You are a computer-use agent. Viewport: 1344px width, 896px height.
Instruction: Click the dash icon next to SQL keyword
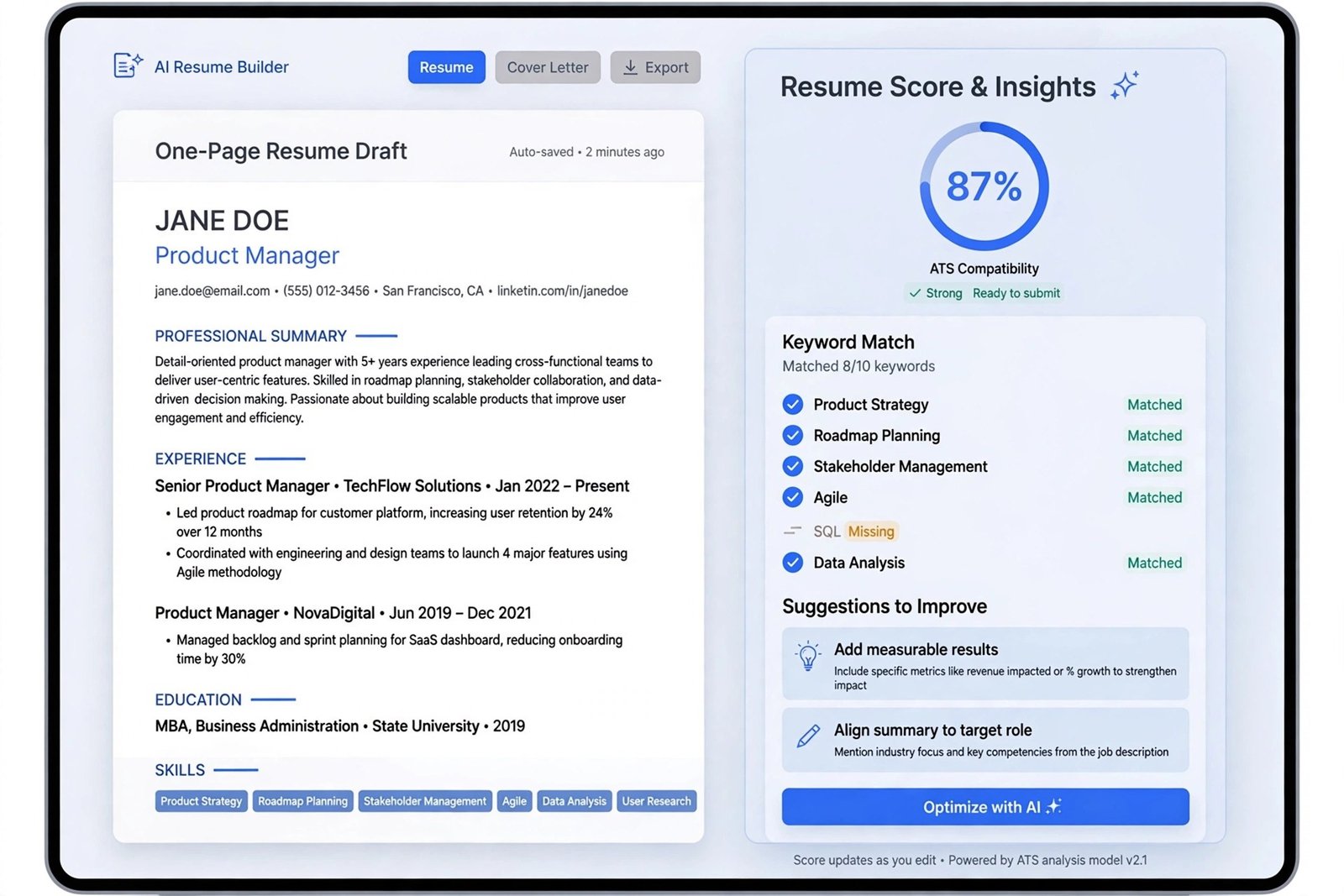point(792,531)
